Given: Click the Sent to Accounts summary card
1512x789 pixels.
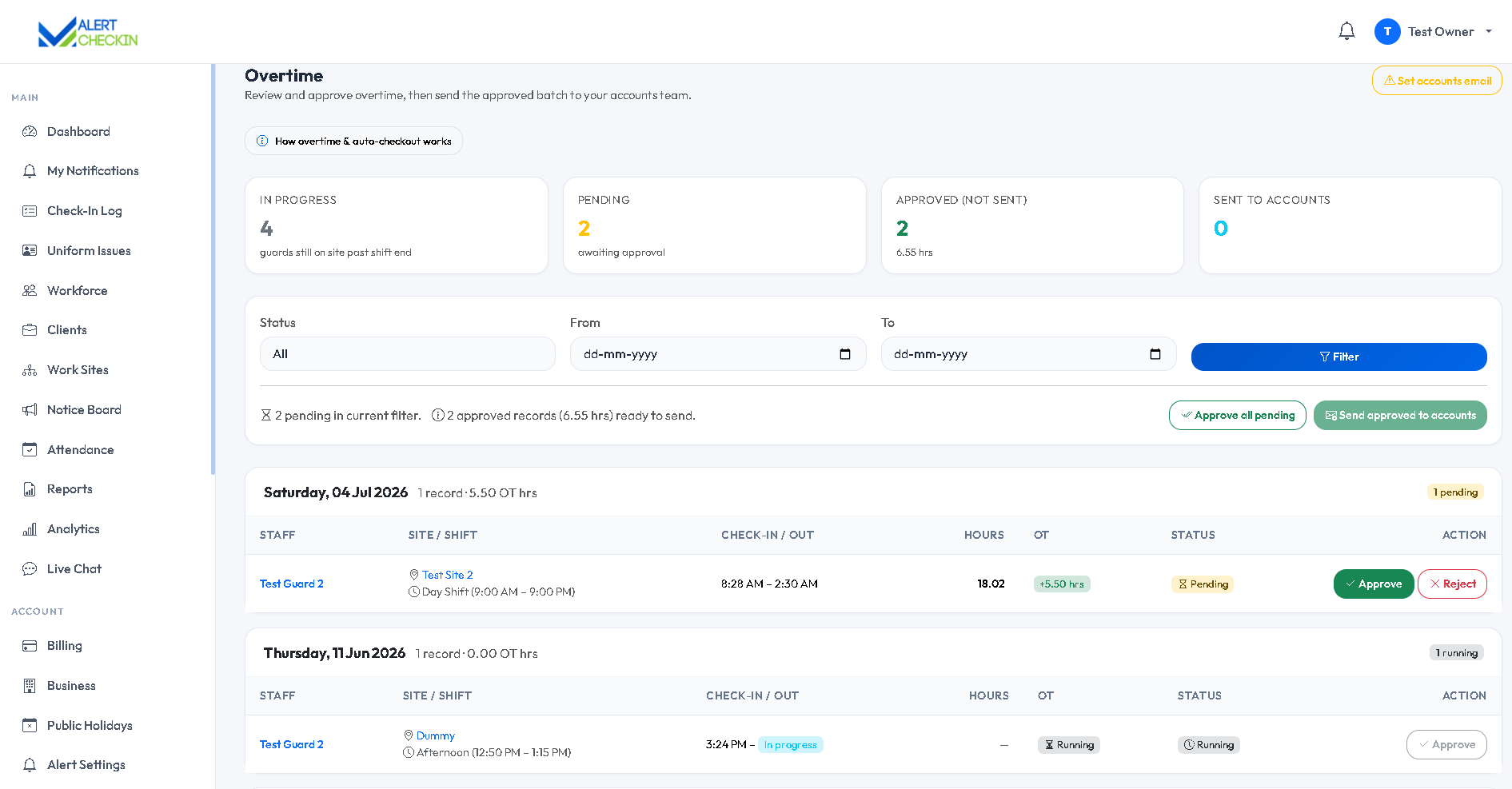Looking at the screenshot, I should click(1350, 225).
